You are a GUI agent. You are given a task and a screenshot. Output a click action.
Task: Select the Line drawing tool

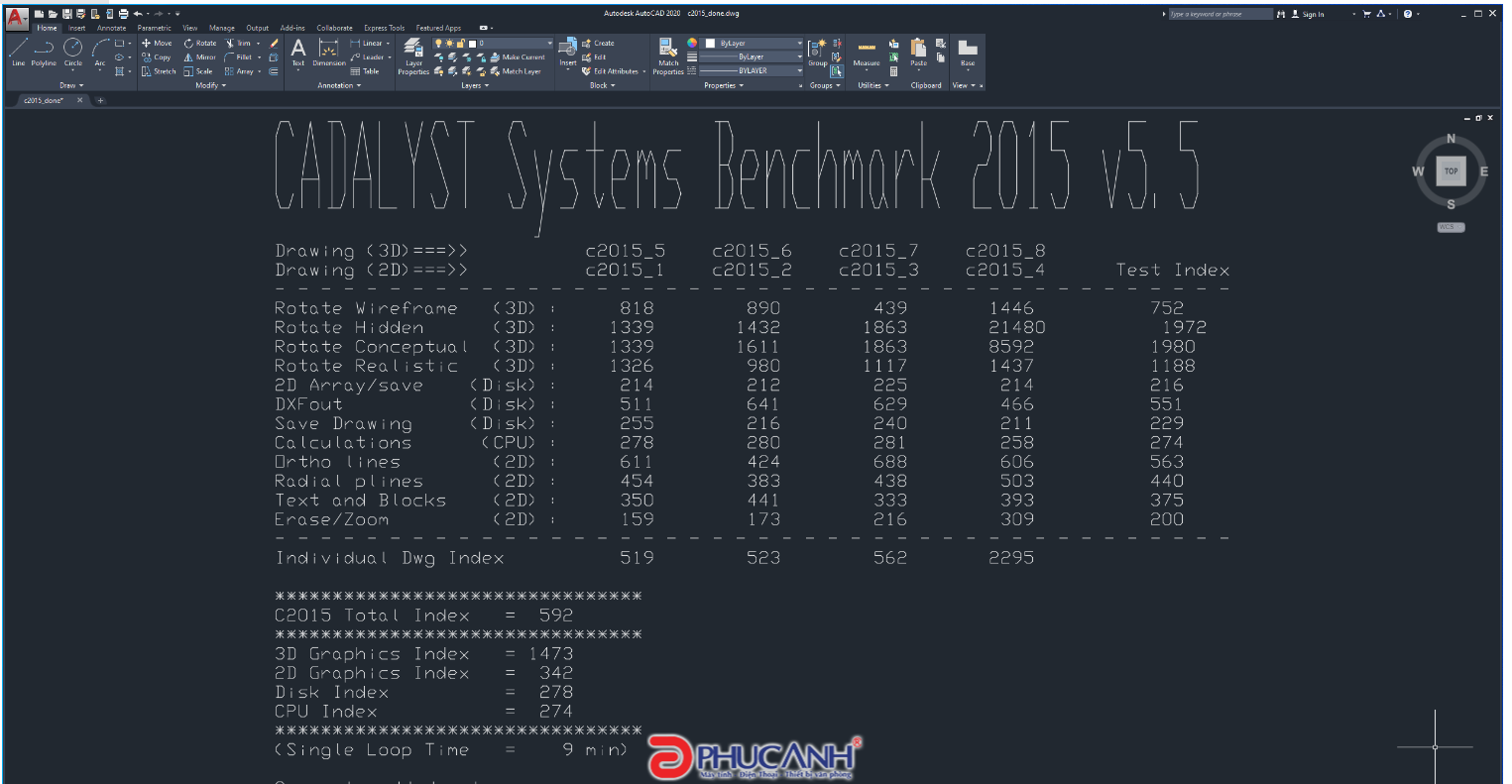coord(18,52)
